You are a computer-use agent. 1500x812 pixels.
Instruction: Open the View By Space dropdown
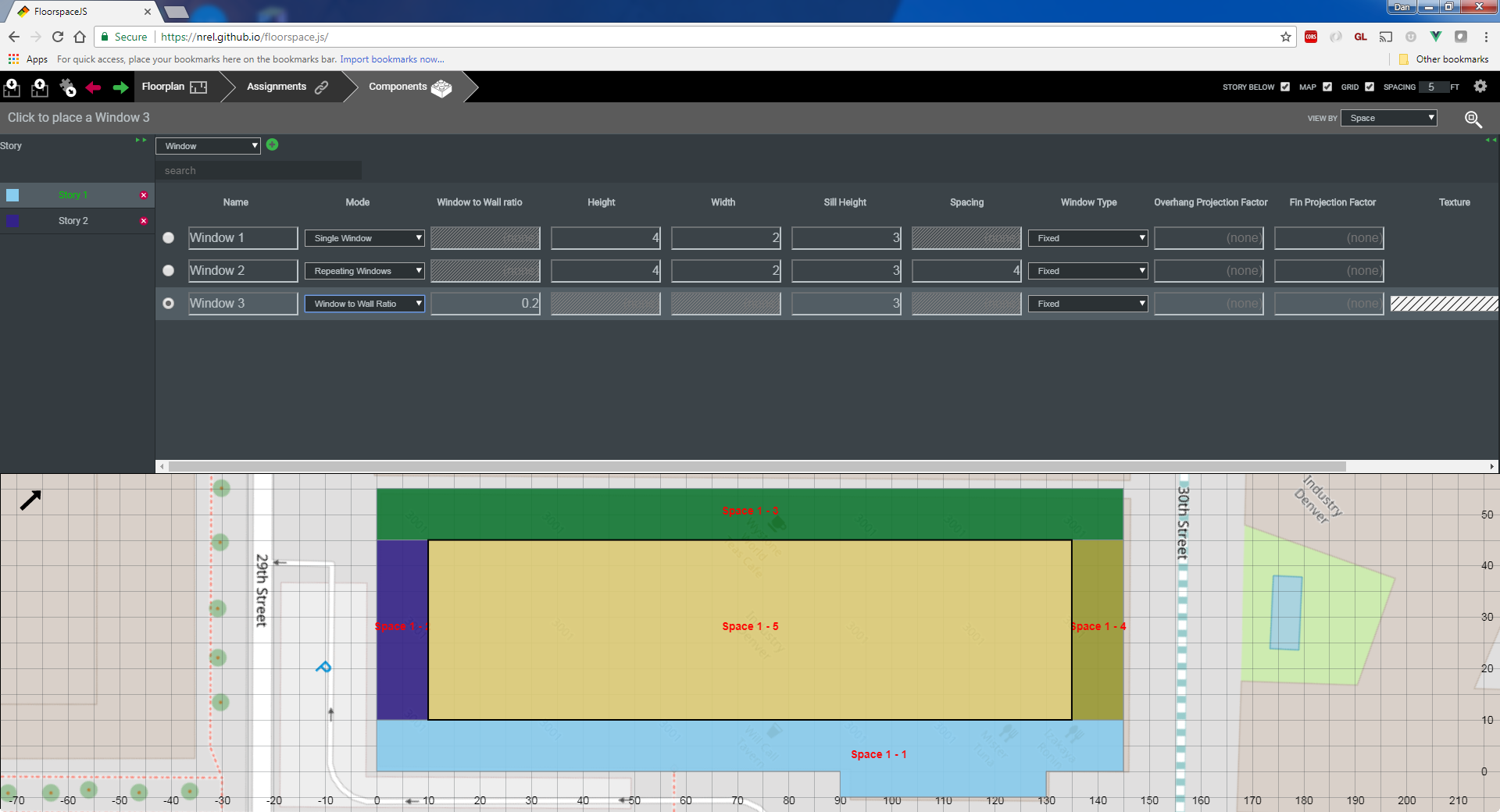pyautogui.click(x=1388, y=118)
